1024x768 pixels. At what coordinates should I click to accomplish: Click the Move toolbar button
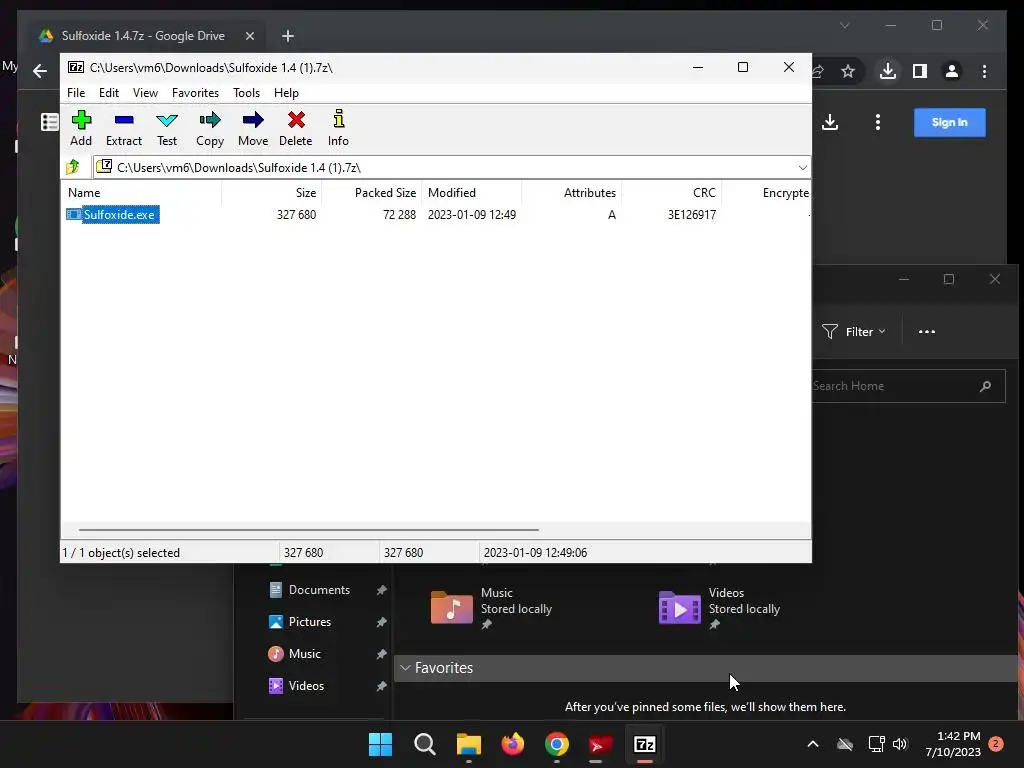tap(253, 128)
